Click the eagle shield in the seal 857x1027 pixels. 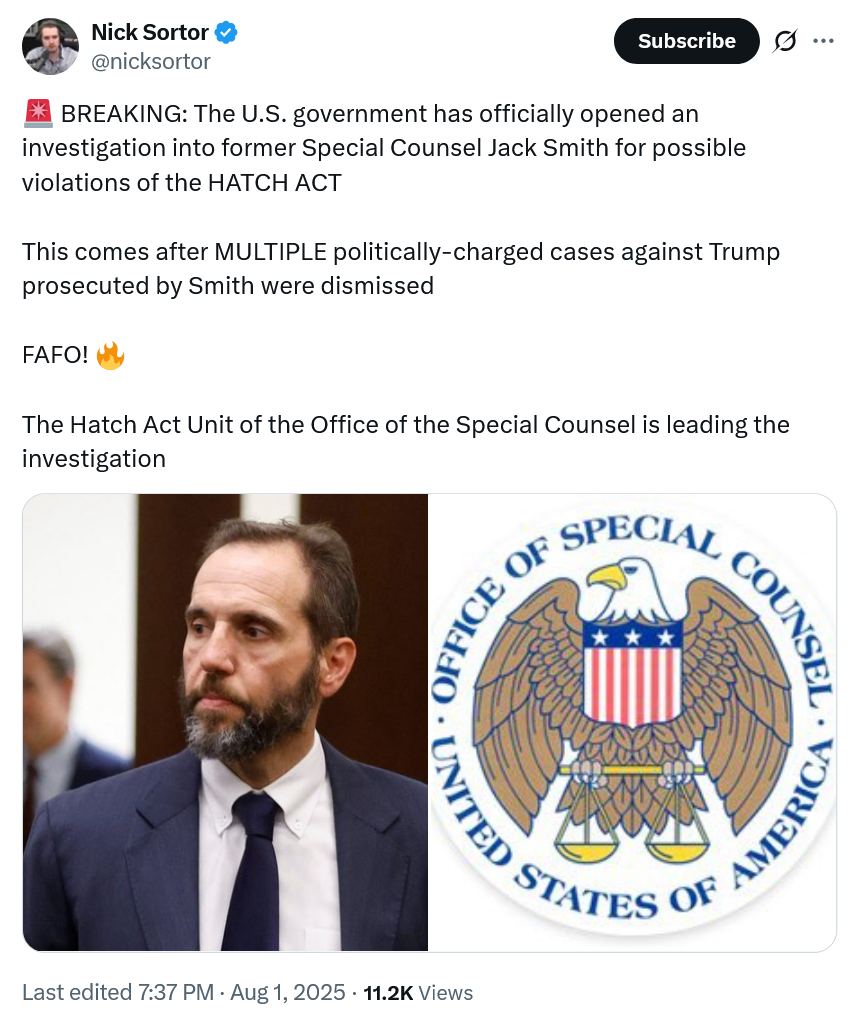(x=632, y=674)
